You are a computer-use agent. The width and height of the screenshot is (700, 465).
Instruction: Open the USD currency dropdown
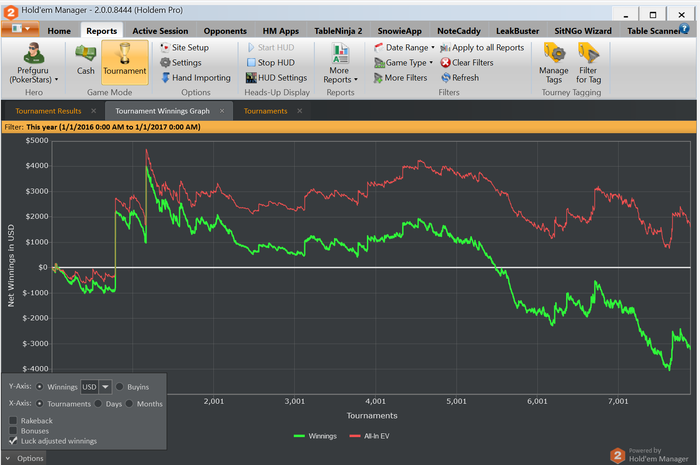[105, 386]
